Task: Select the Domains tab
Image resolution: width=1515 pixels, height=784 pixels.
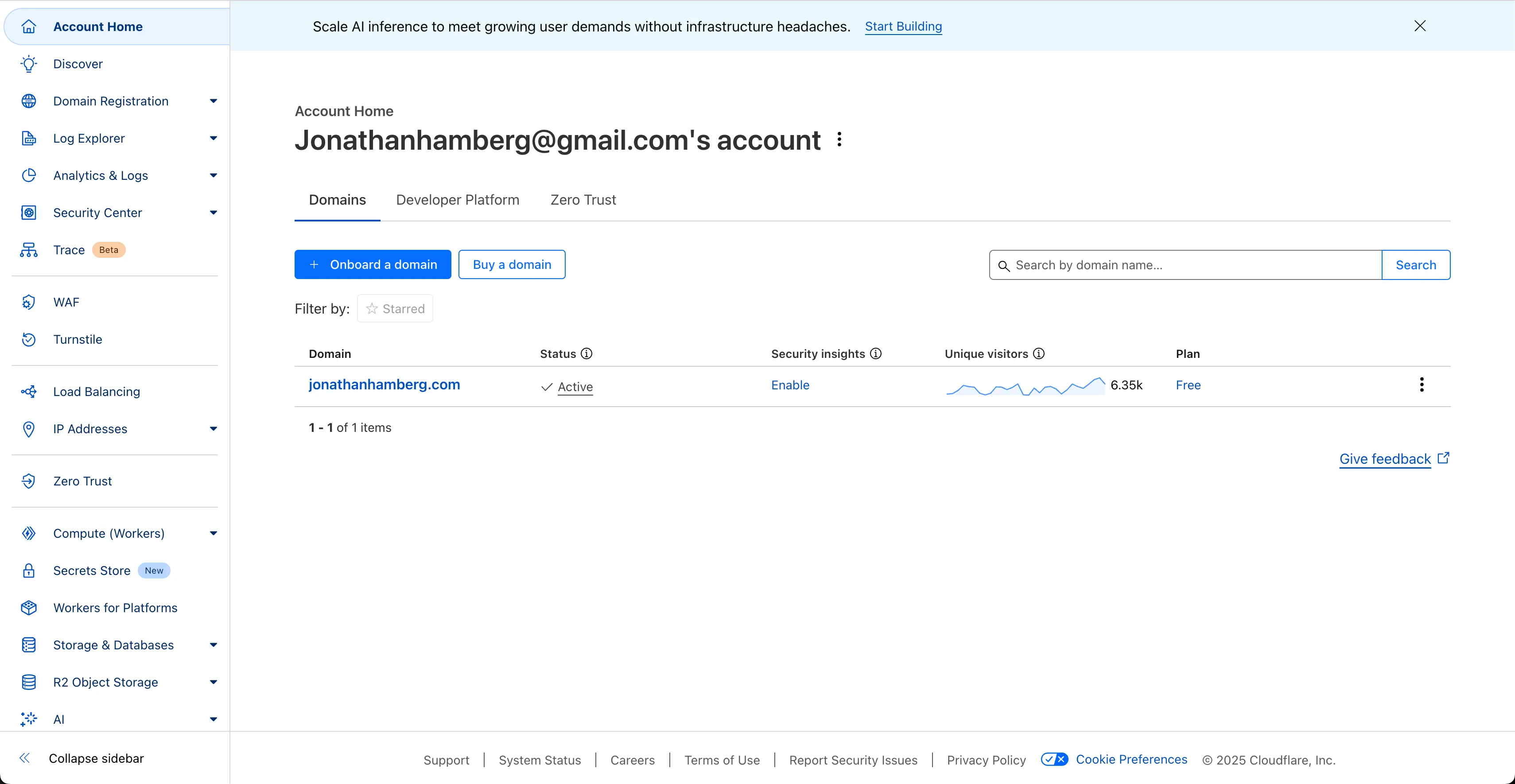Action: (x=338, y=200)
